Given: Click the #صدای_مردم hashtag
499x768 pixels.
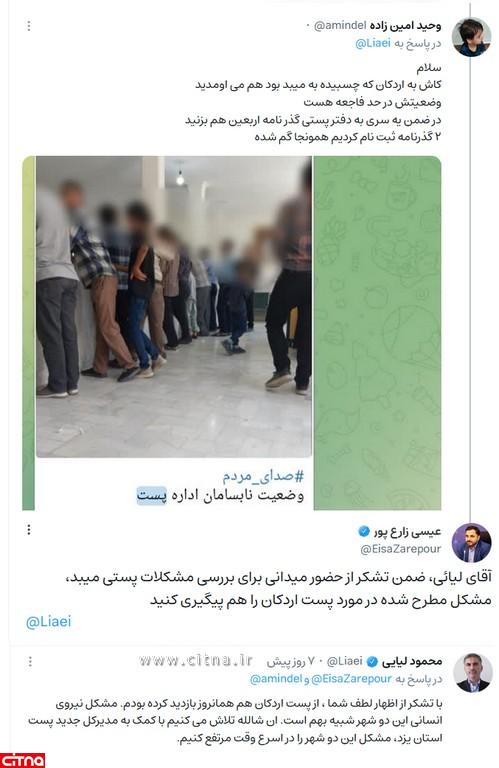Looking at the screenshot, I should pos(263,476).
